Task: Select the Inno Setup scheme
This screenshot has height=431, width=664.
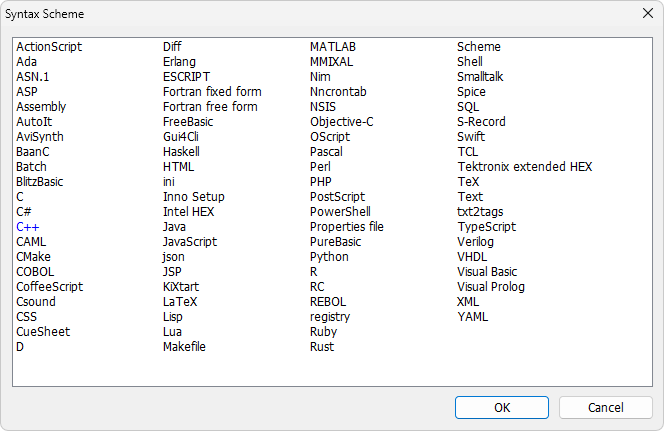Action: [194, 197]
